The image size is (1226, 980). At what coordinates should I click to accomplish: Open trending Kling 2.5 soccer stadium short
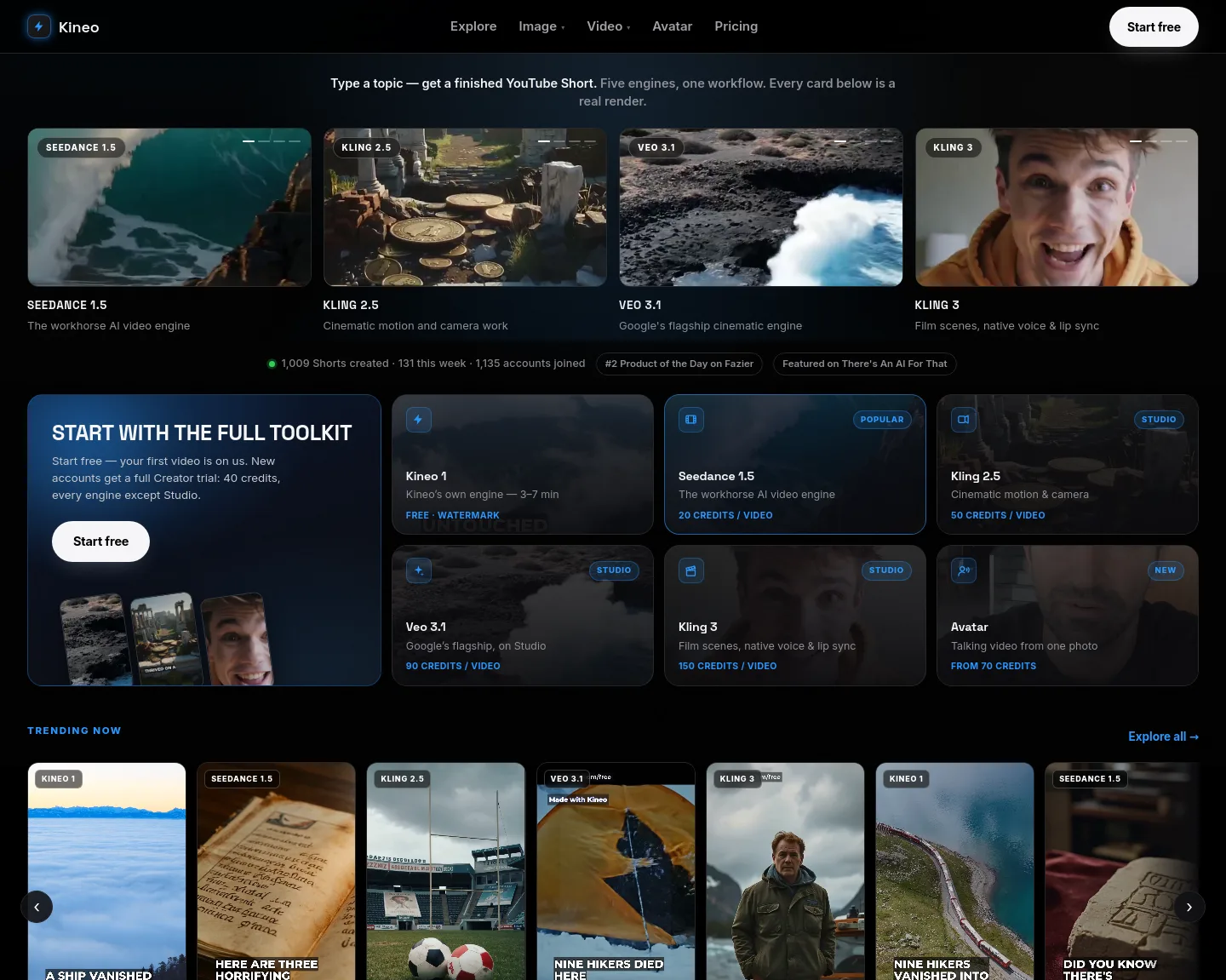click(x=446, y=871)
